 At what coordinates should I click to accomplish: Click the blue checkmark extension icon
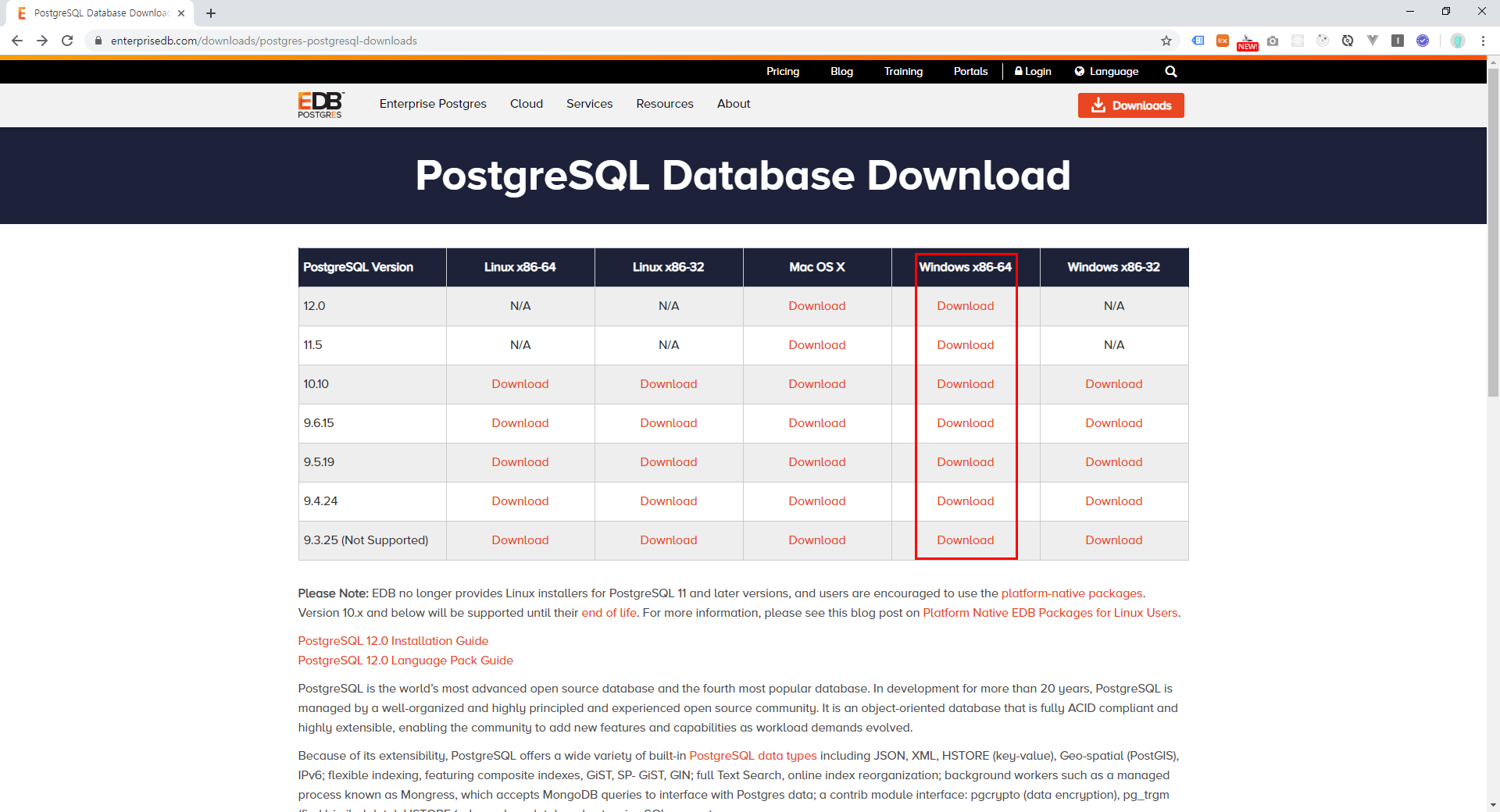point(1423,41)
